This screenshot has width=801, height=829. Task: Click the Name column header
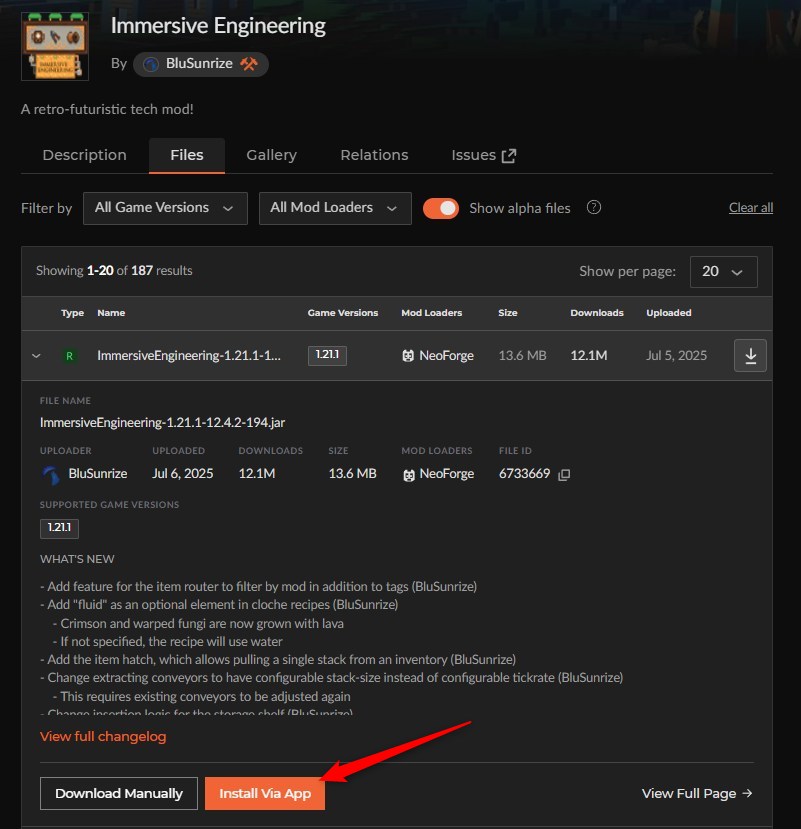(x=111, y=313)
